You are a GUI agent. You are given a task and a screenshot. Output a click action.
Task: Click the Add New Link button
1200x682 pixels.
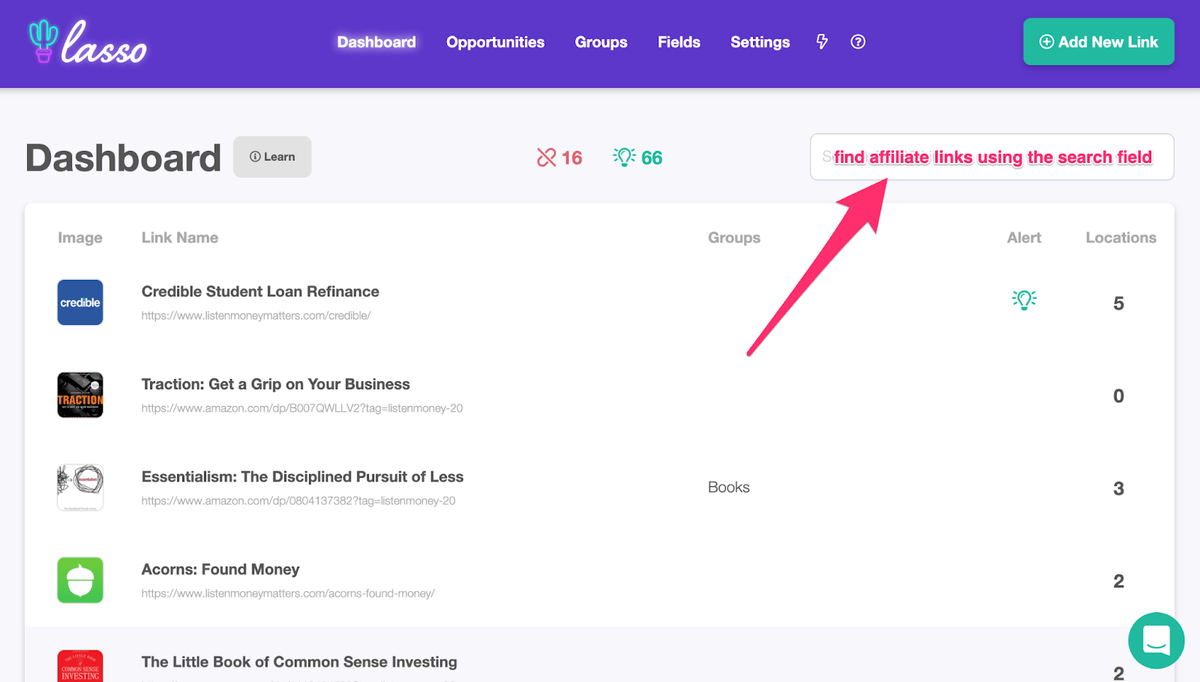1098,42
